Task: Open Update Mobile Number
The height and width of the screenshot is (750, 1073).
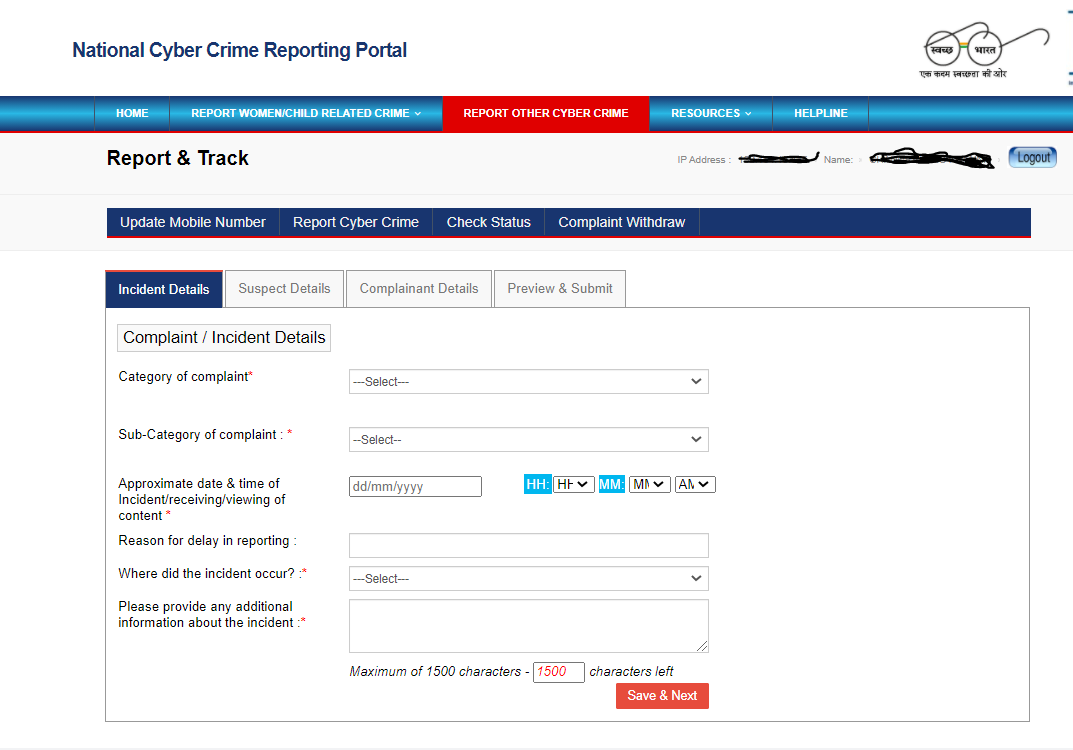Action: coord(193,222)
